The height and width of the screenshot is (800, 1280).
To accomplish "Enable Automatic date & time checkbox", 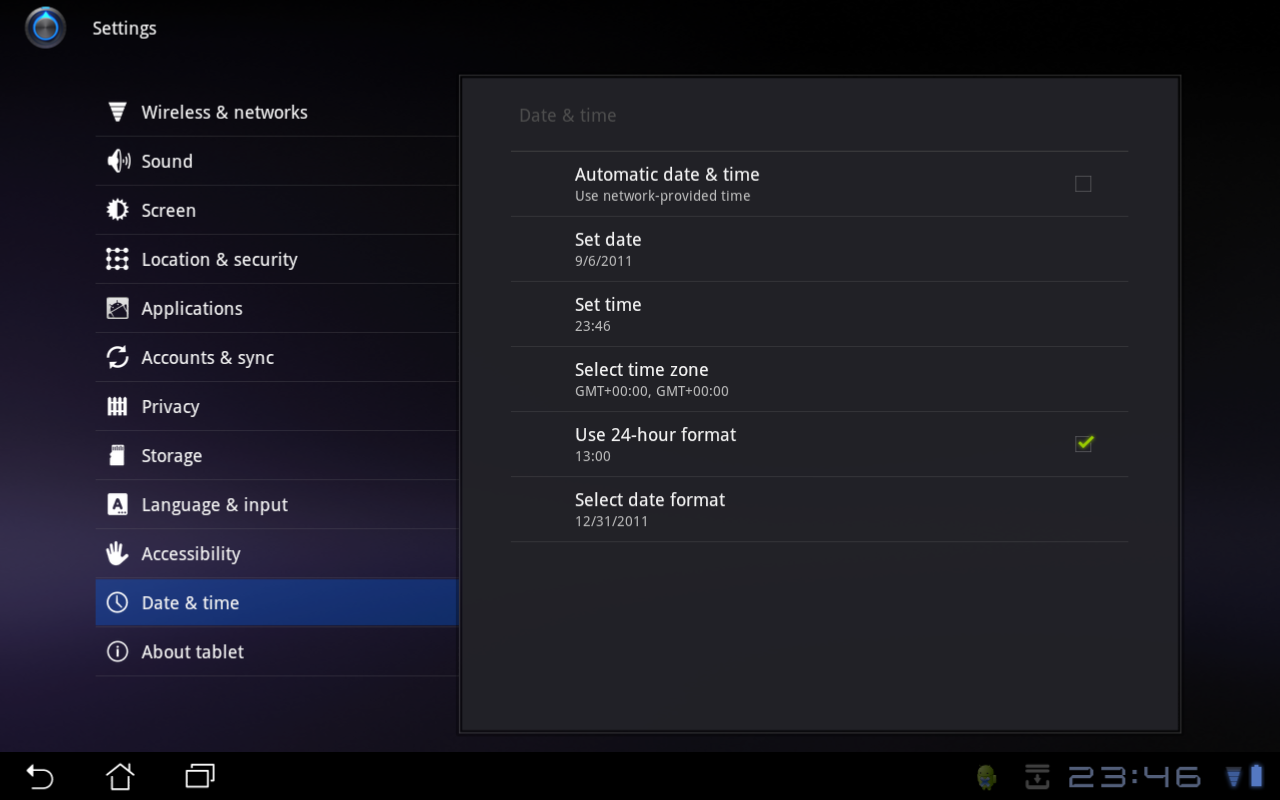I will (1083, 184).
